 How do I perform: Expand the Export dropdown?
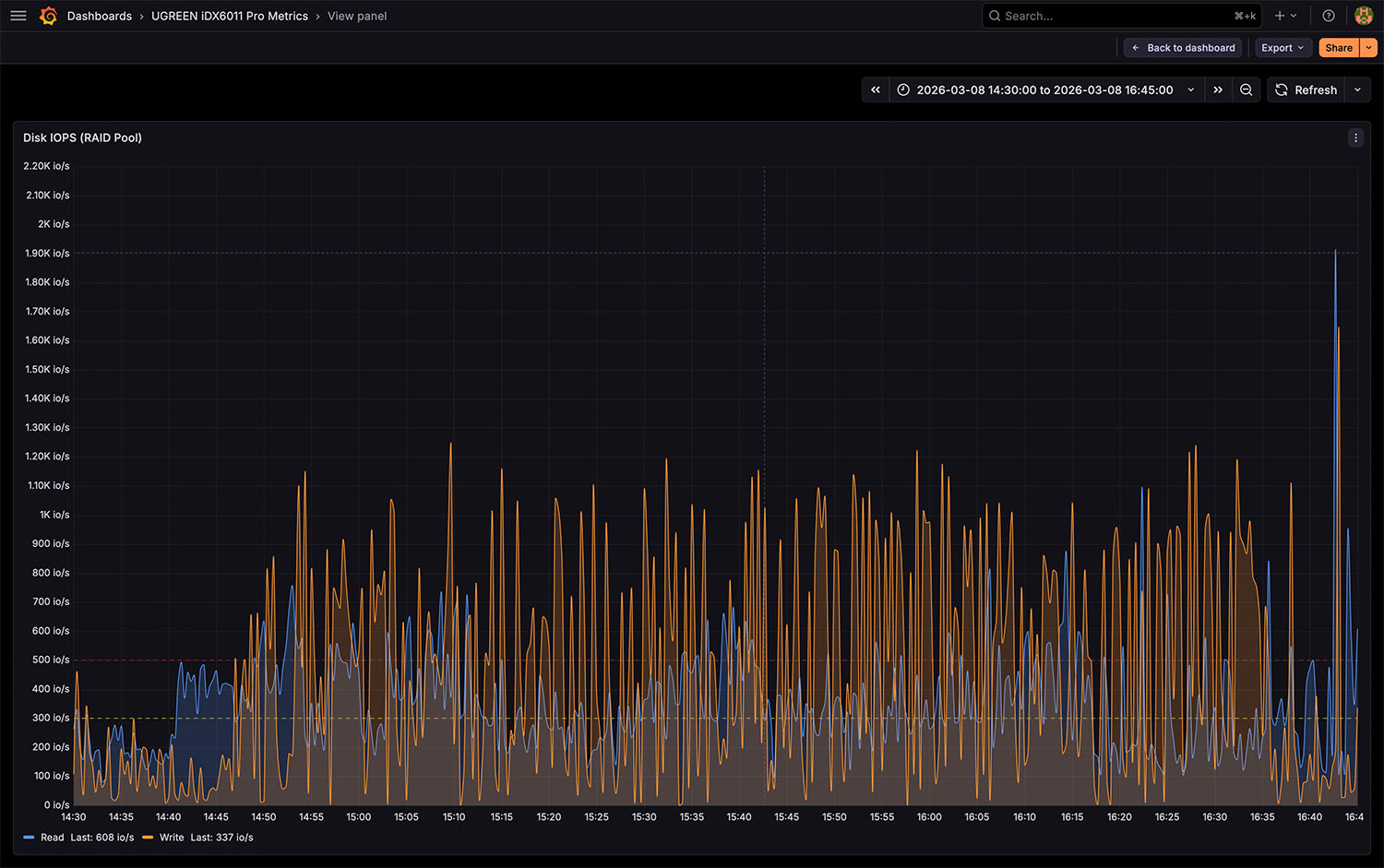[1283, 48]
